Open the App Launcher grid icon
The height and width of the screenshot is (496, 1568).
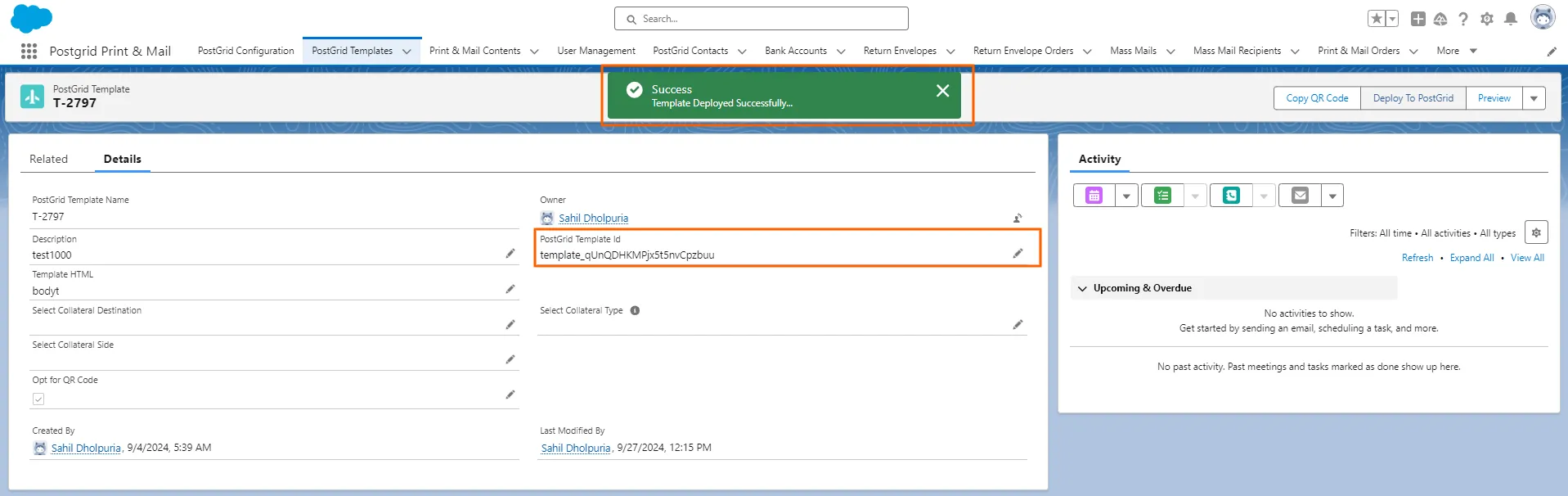click(x=29, y=51)
